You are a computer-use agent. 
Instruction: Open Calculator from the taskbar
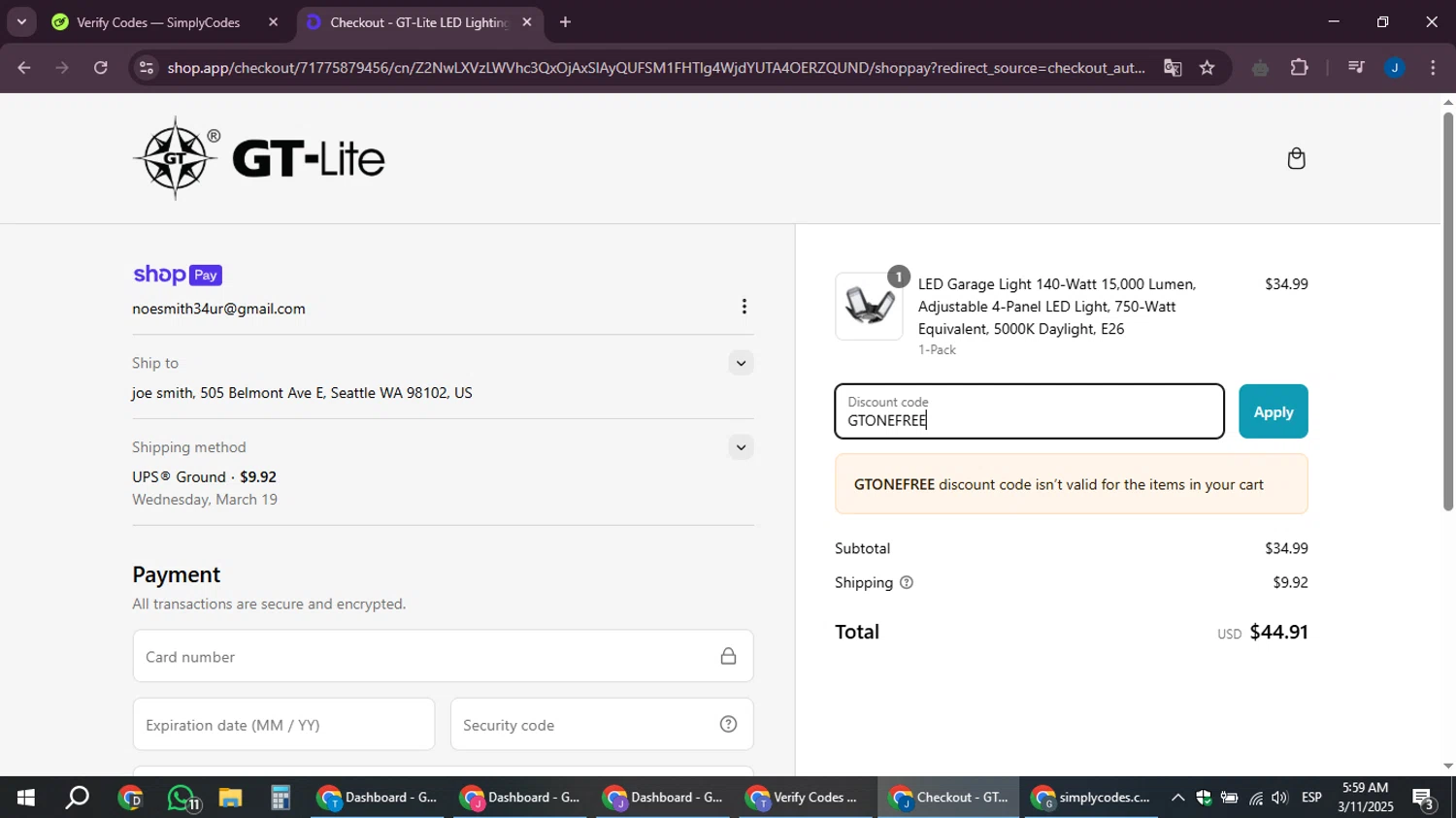point(281,798)
